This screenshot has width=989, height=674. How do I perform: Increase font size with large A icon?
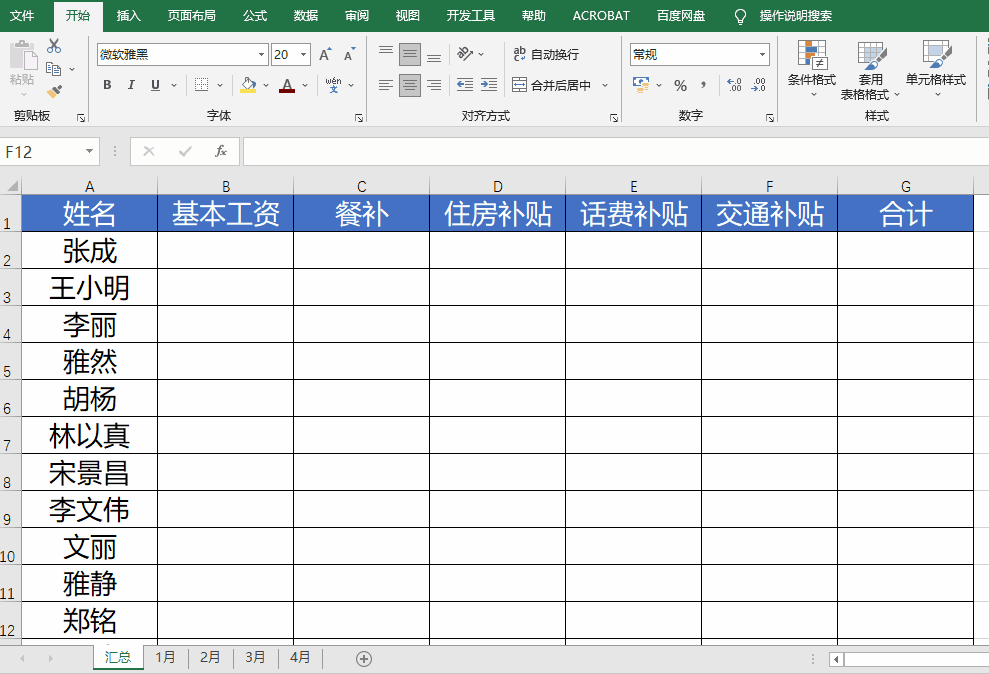[325, 55]
